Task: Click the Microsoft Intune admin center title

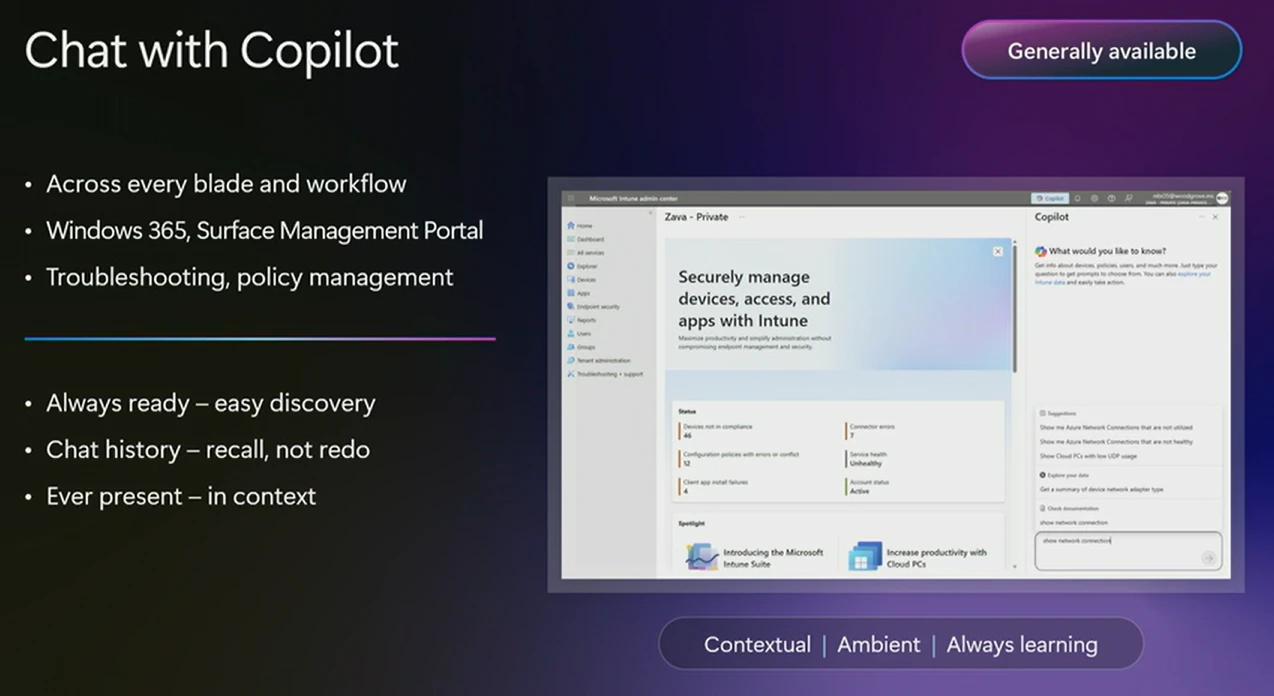Action: 633,199
